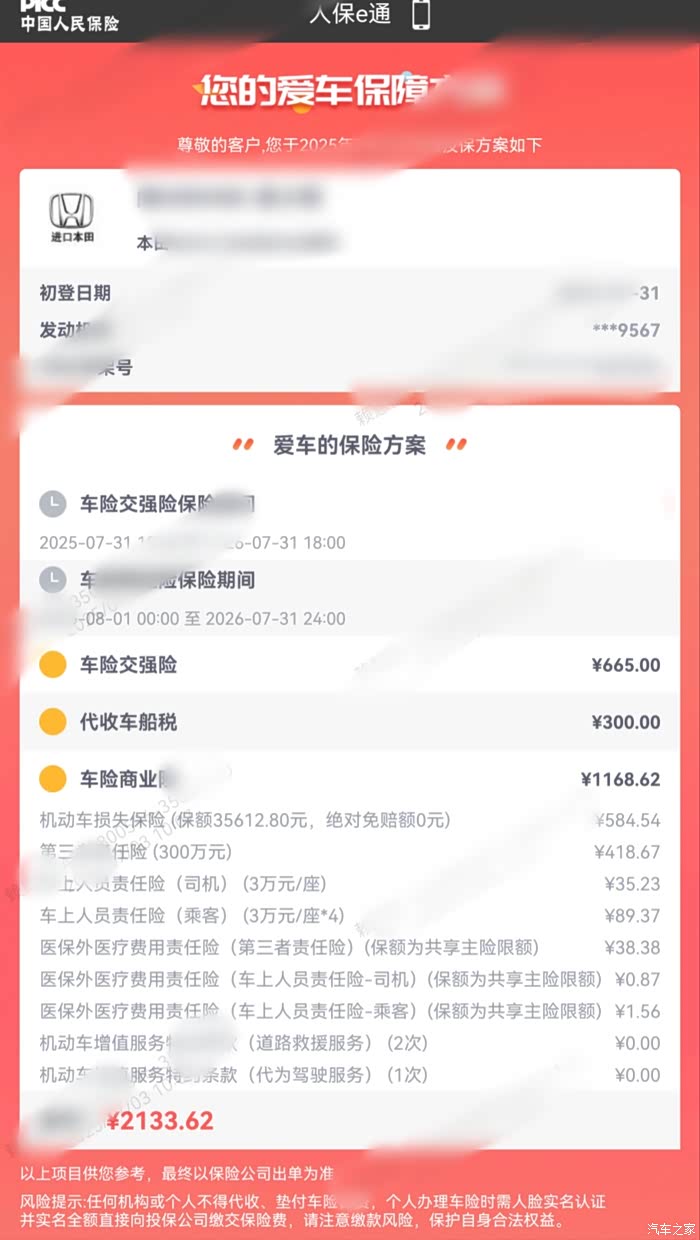The width and height of the screenshot is (700, 1240).
Task: Click the clock icon beside commercial insurance period
Action: point(53,580)
